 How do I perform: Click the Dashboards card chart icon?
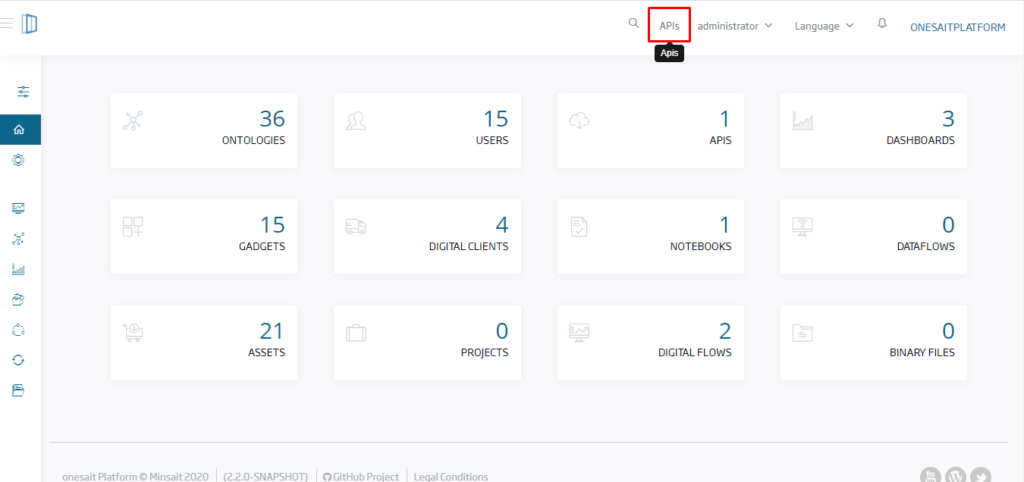point(803,121)
